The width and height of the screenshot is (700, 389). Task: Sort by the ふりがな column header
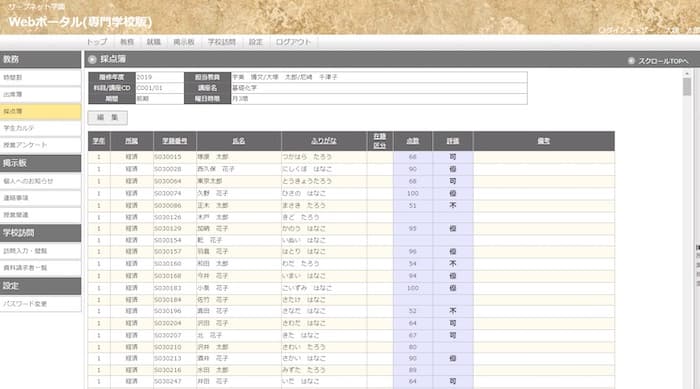click(324, 141)
